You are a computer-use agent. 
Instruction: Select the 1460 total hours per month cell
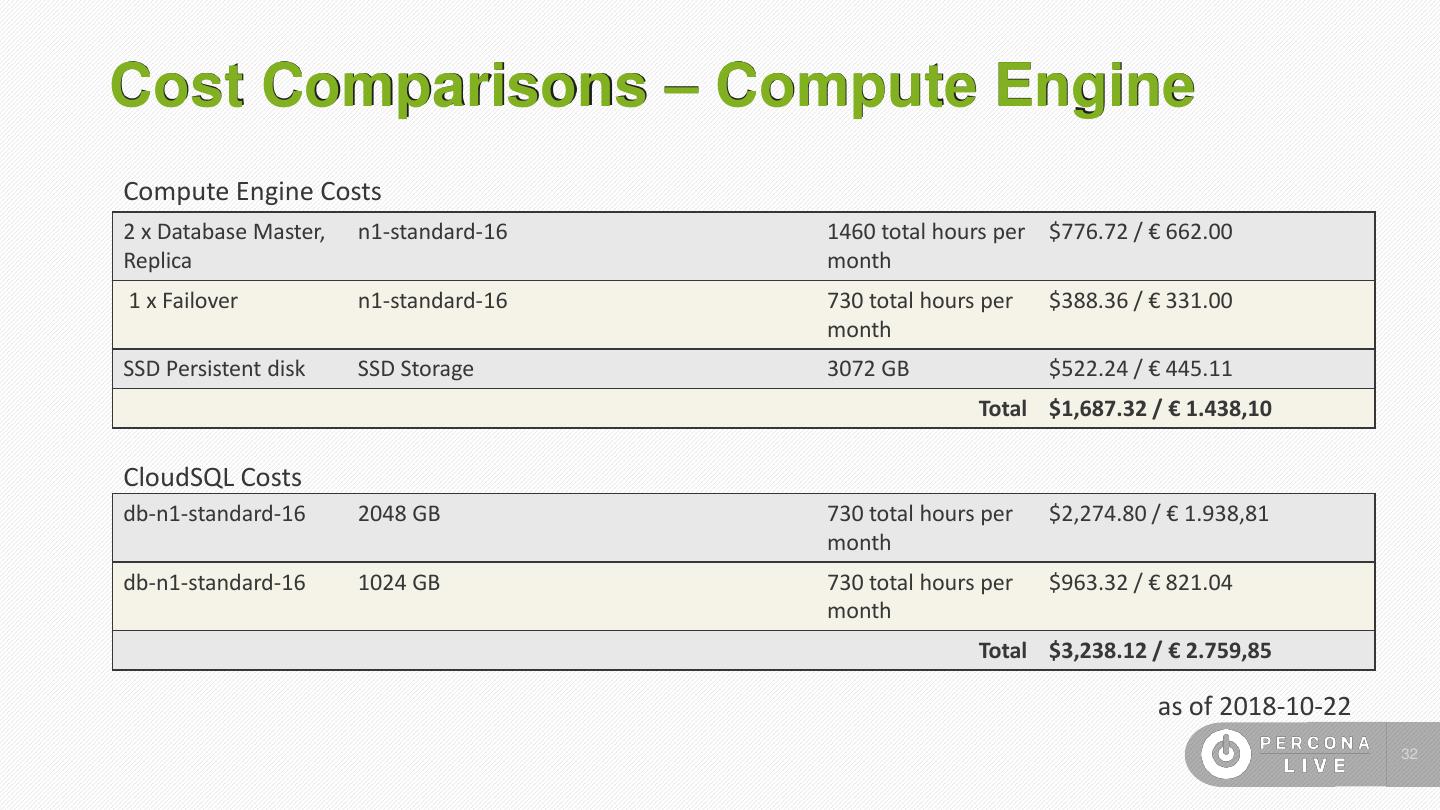tap(925, 246)
